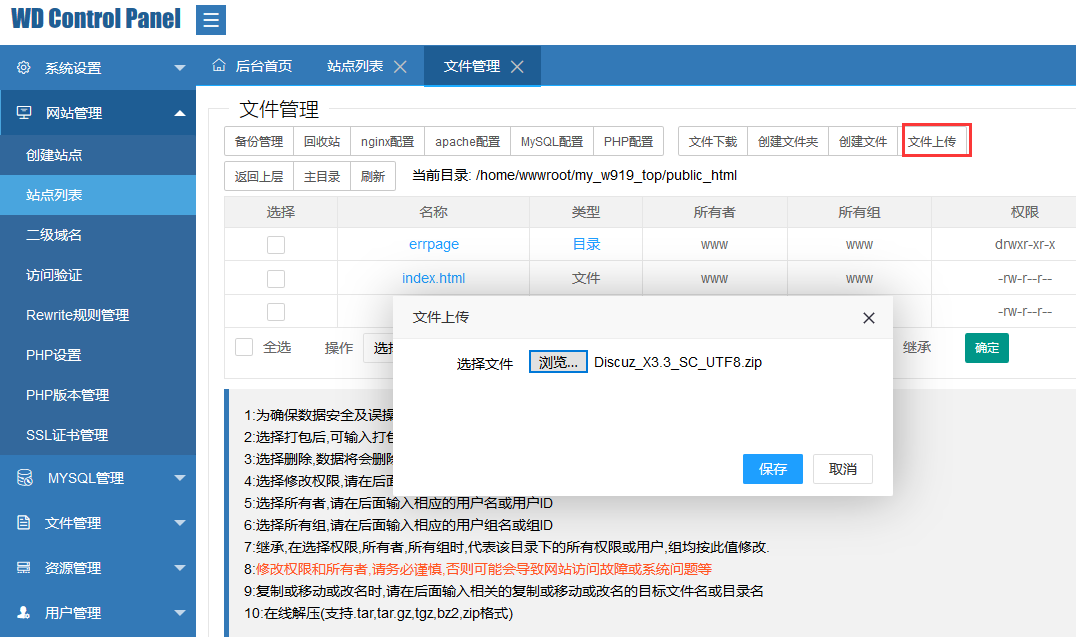Collapse the 网站管理 menu section

point(180,113)
